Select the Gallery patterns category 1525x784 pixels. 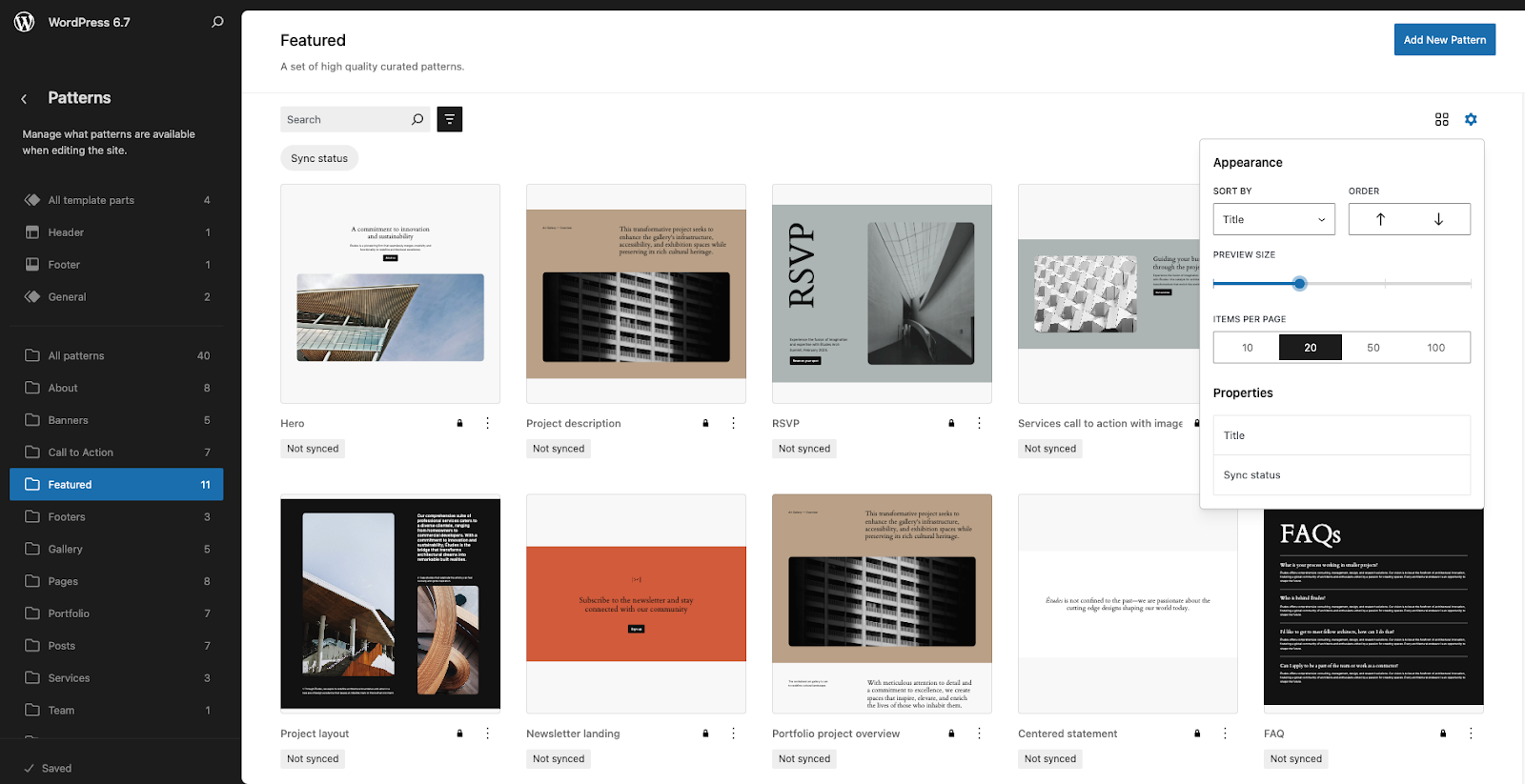(116, 550)
